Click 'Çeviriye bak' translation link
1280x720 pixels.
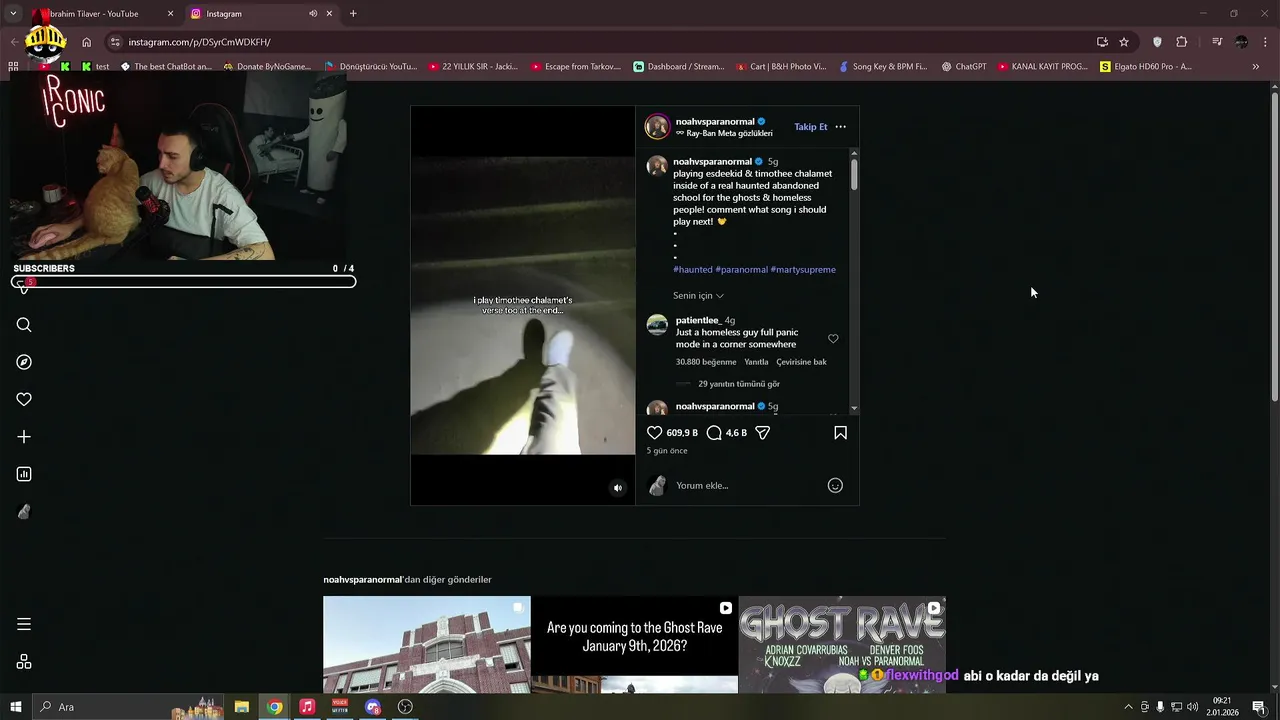pos(801,362)
